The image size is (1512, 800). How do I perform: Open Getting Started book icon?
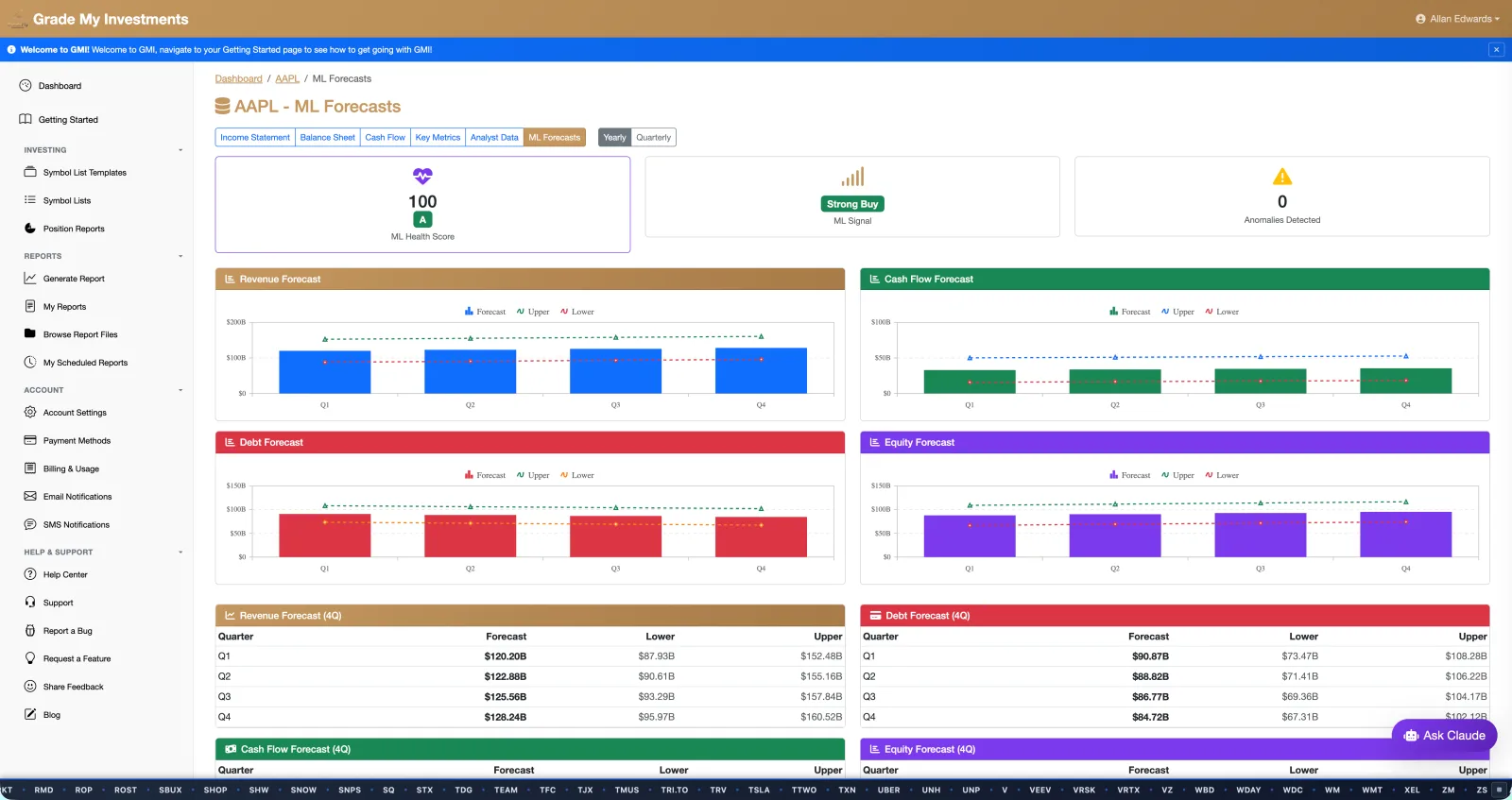26,119
